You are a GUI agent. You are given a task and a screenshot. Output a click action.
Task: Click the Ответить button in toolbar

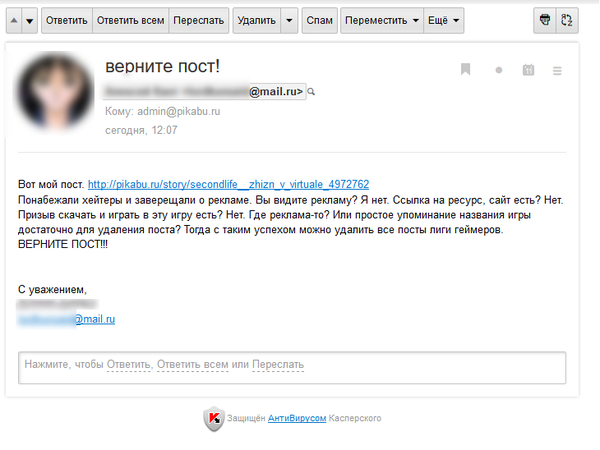(67, 19)
